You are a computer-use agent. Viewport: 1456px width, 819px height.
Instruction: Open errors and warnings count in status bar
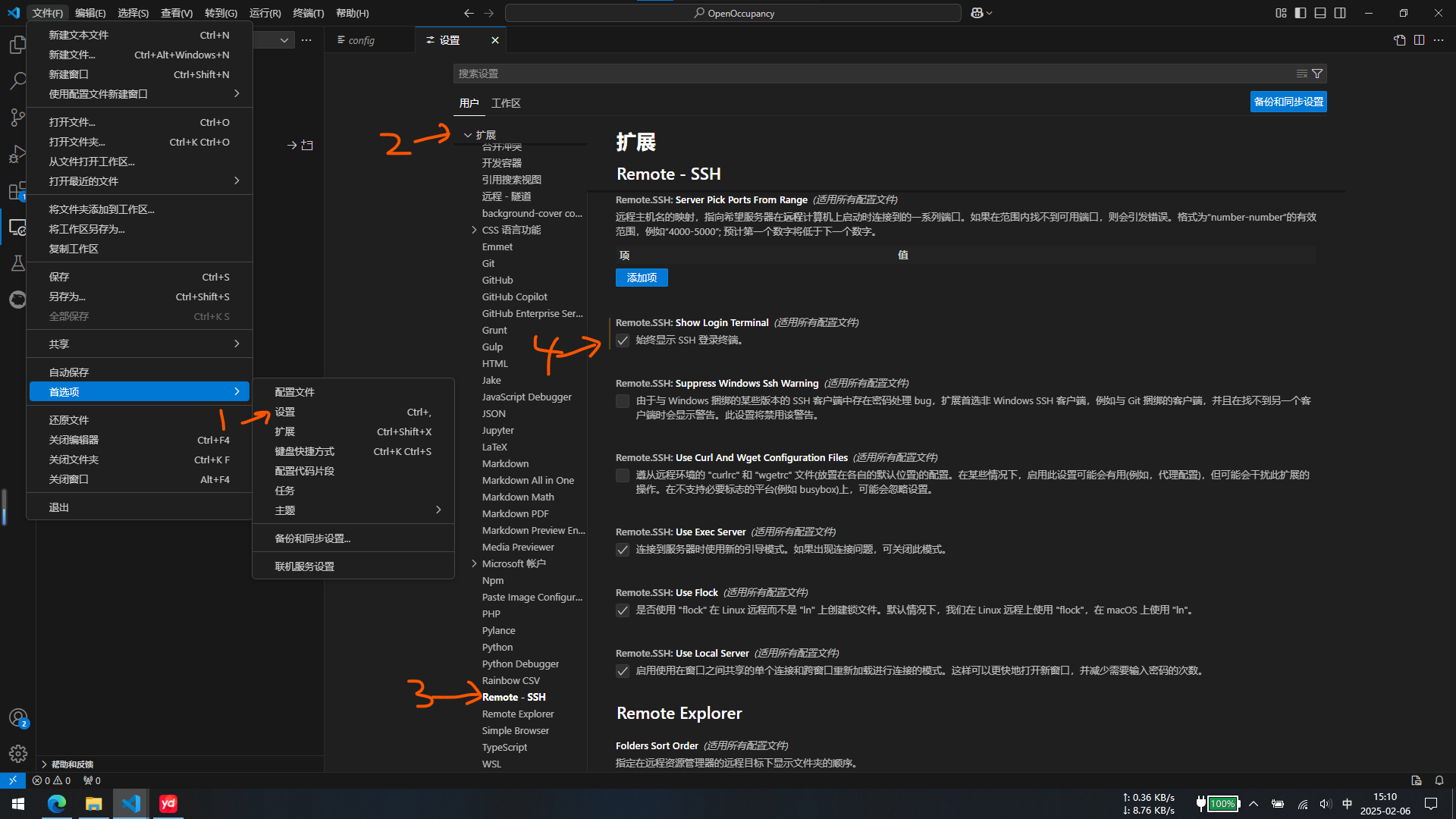click(52, 780)
